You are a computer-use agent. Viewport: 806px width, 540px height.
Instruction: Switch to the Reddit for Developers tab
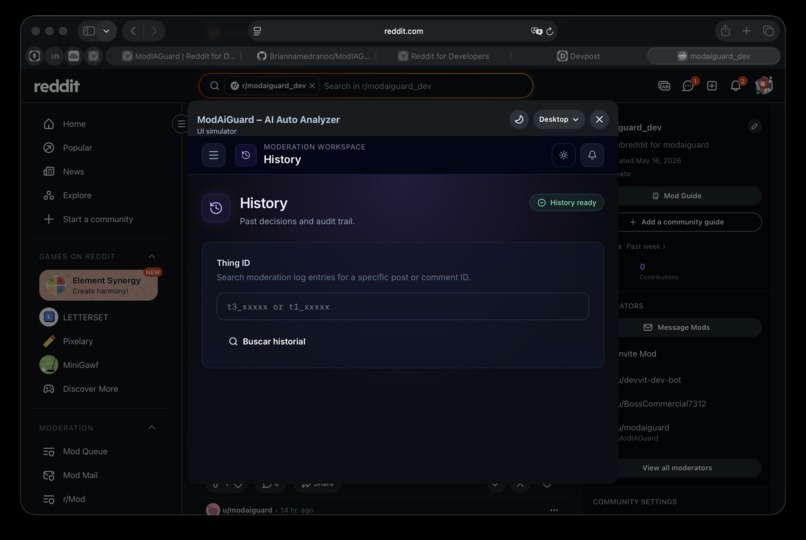coord(444,56)
